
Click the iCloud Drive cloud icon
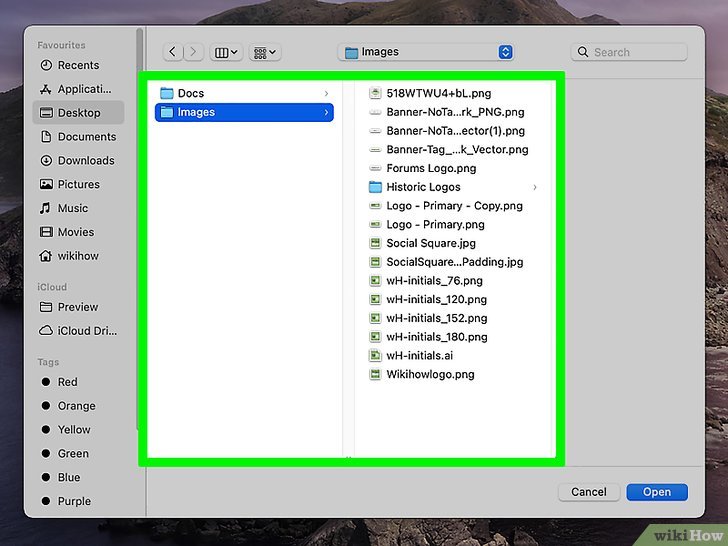click(46, 331)
